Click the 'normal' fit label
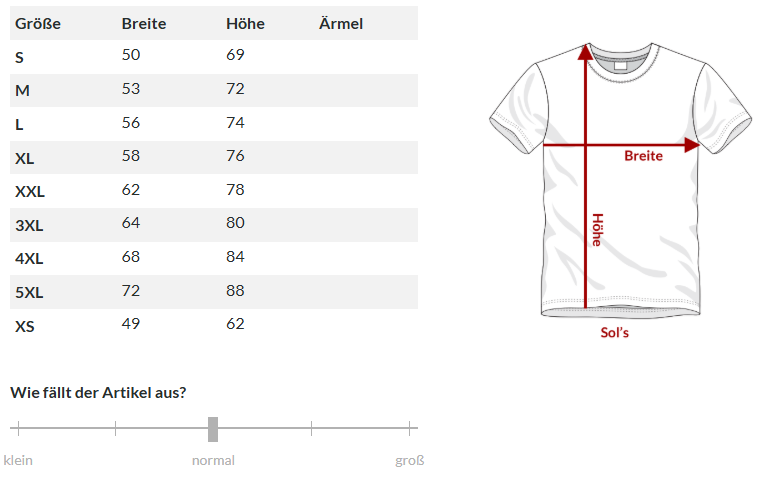Viewport: 760px width, 478px height. pos(213,460)
